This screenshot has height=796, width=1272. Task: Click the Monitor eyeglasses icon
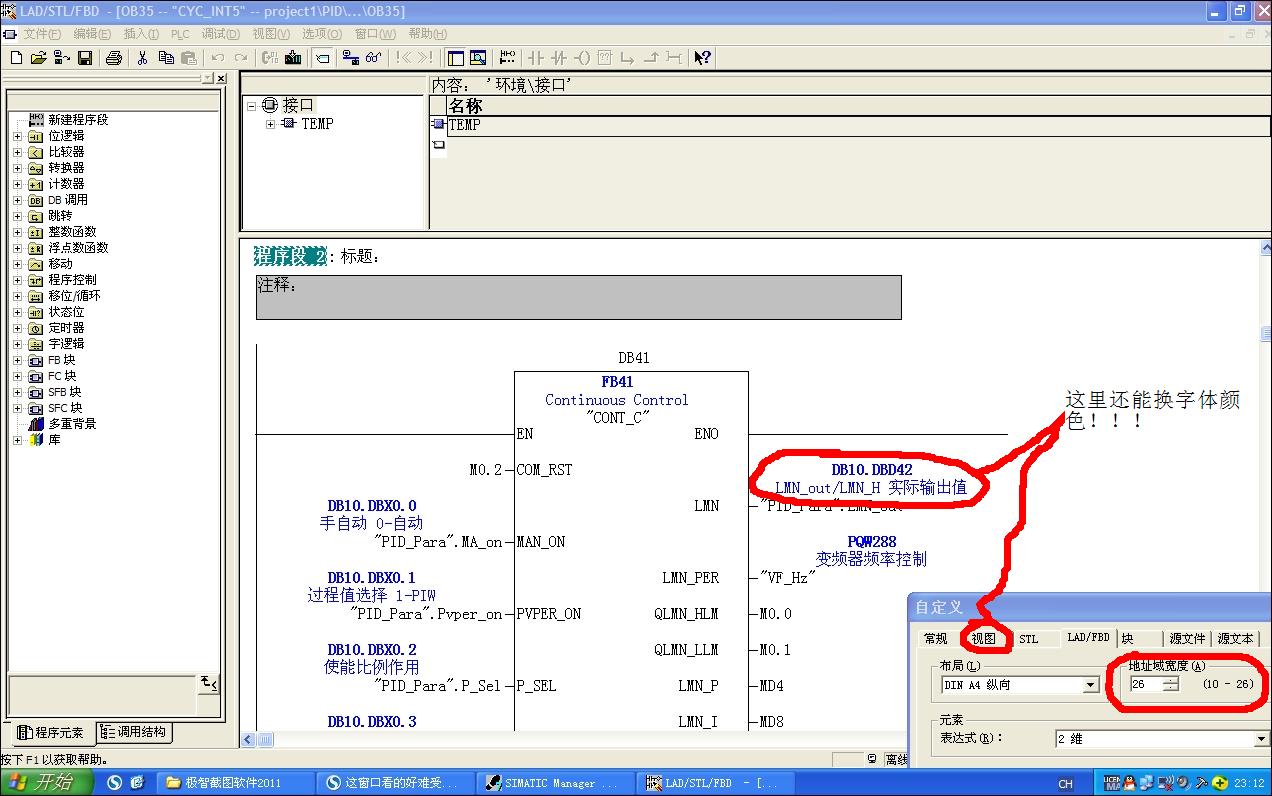[373, 58]
